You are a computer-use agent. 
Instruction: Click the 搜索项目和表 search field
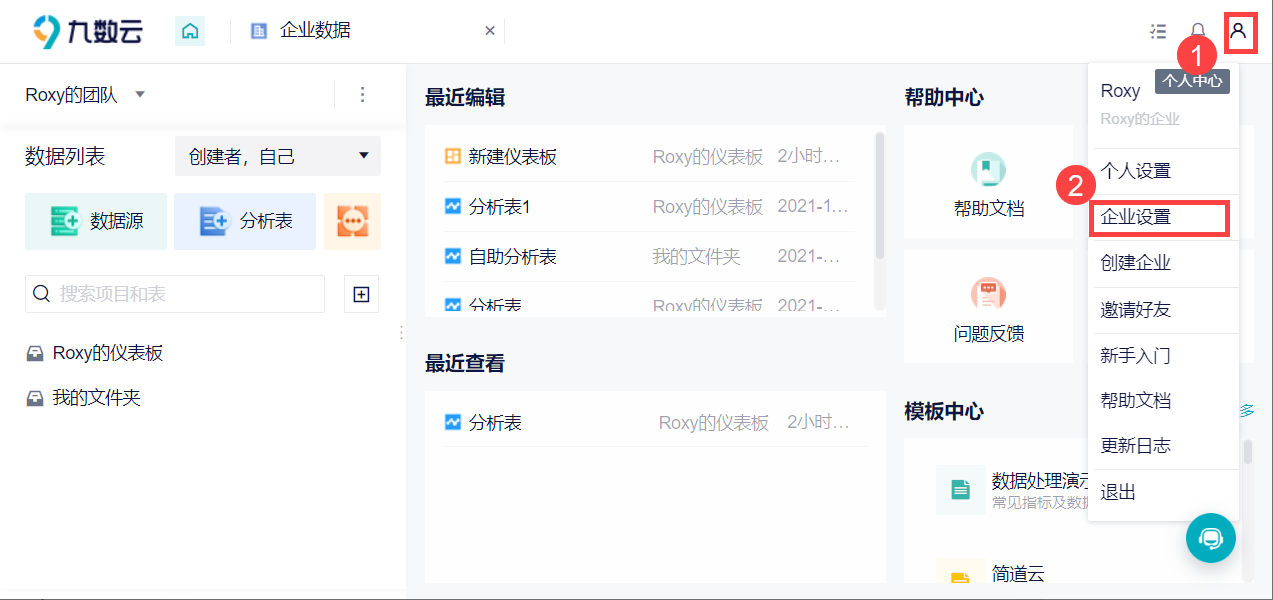point(175,294)
